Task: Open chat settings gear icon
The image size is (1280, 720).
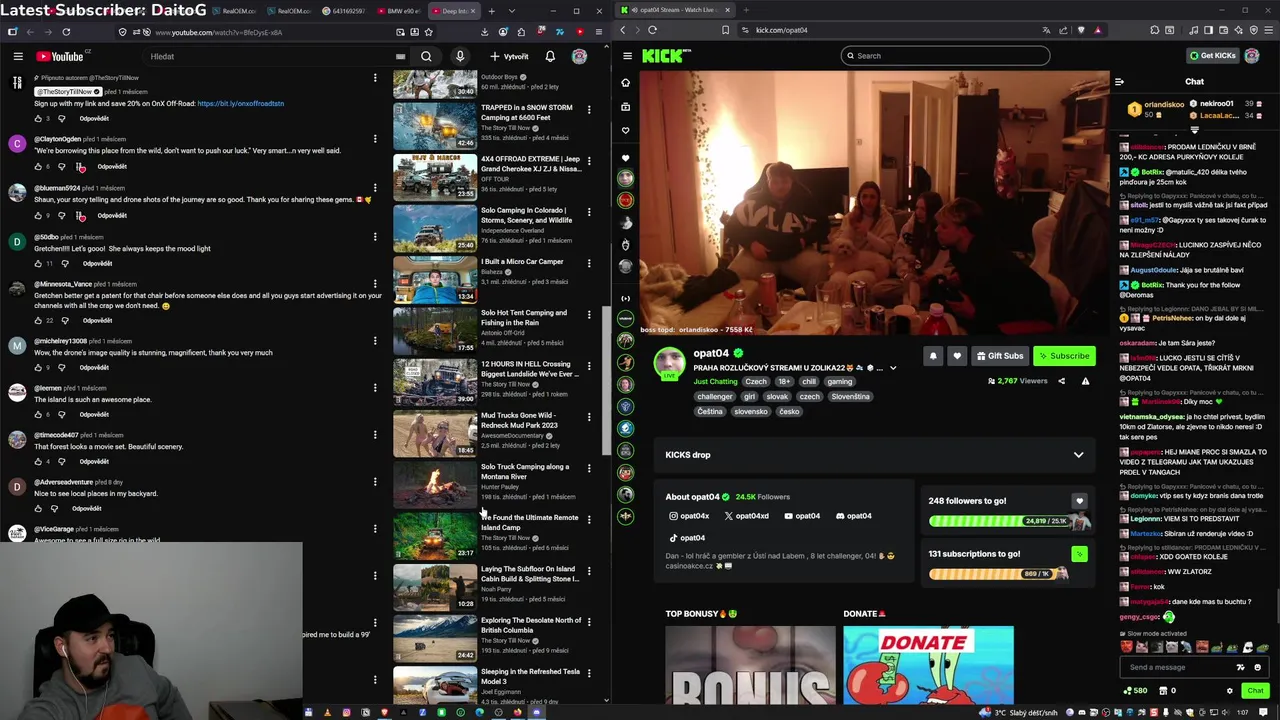Action: 1230,691
